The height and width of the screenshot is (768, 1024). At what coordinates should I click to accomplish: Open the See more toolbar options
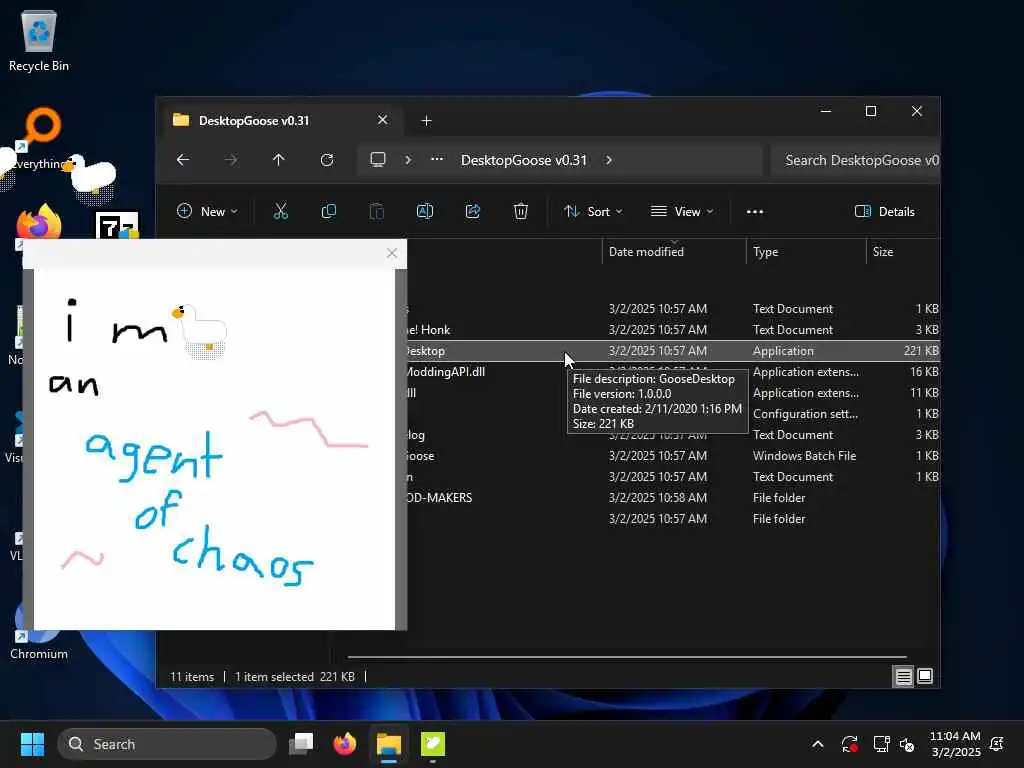(x=755, y=212)
